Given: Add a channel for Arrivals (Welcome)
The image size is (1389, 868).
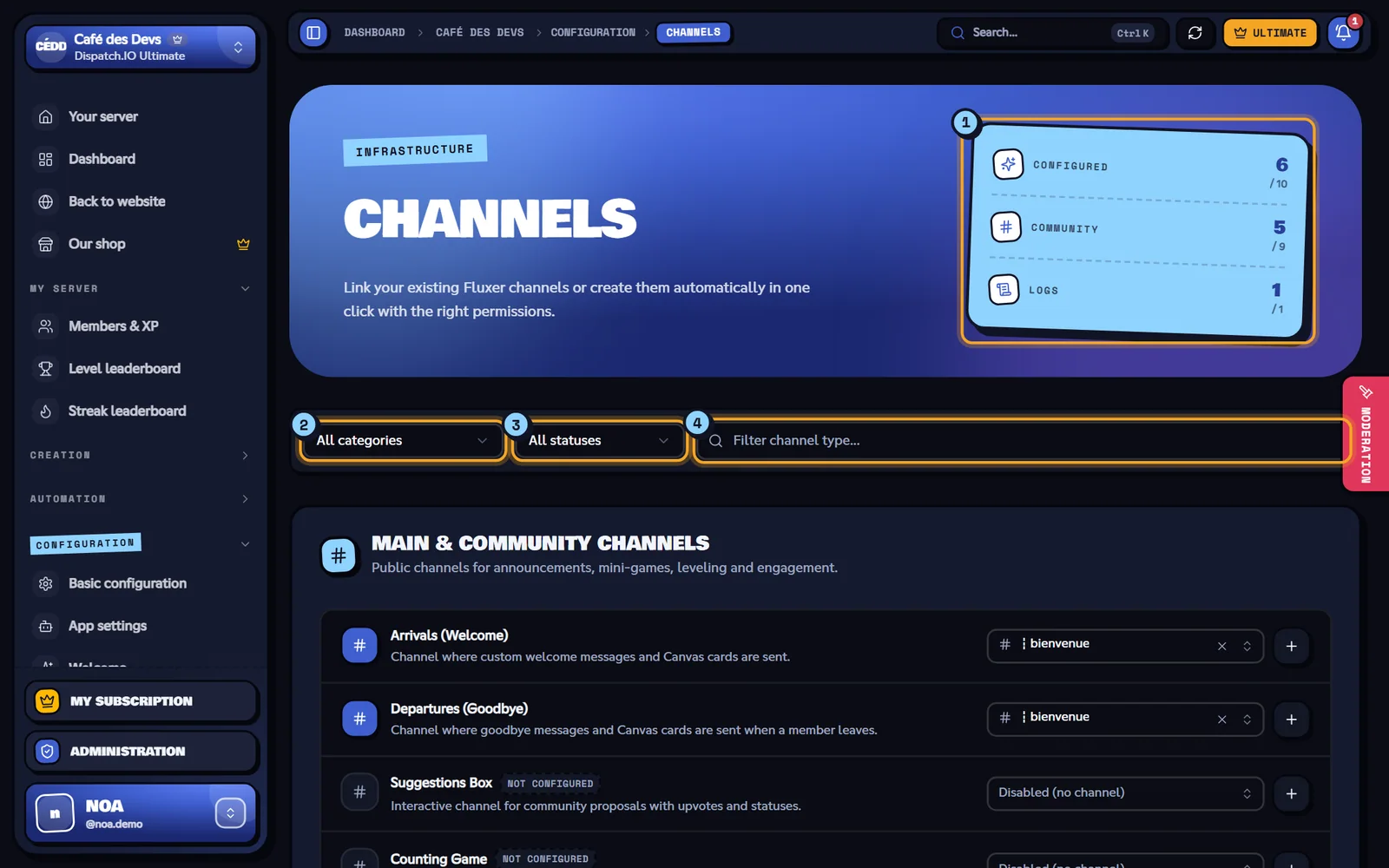Looking at the screenshot, I should coord(1291,647).
